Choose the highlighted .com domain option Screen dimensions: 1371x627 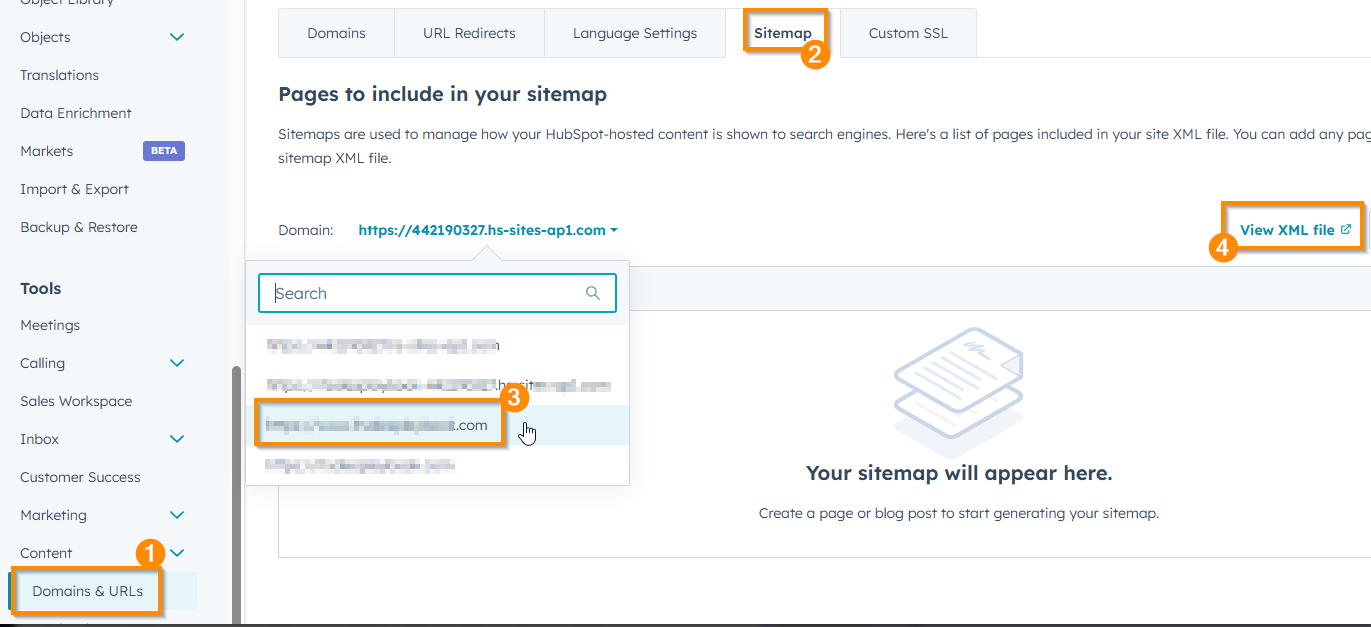tap(377, 425)
